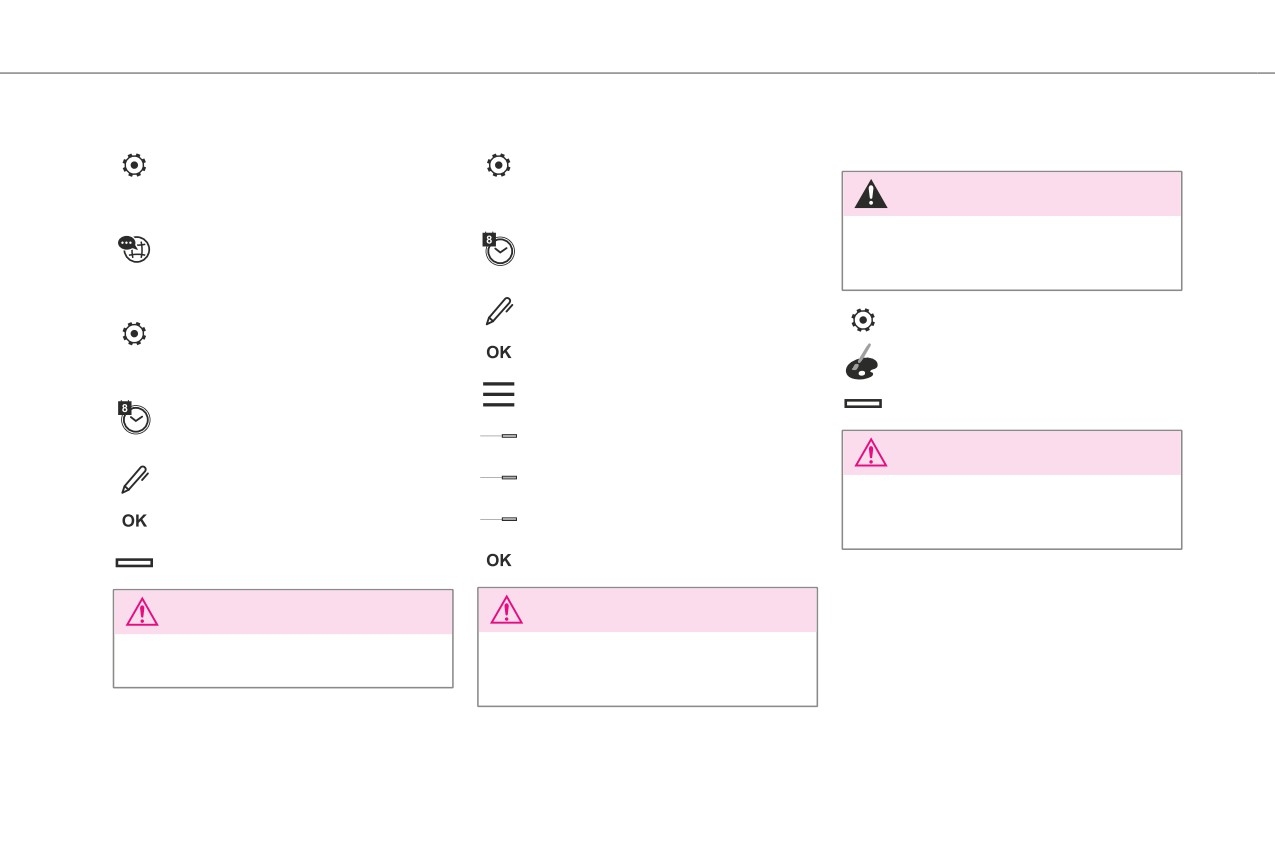Click the pink warning triangle below the slider column's OK
This screenshot has width=1275, height=860.
[x=506, y=610]
